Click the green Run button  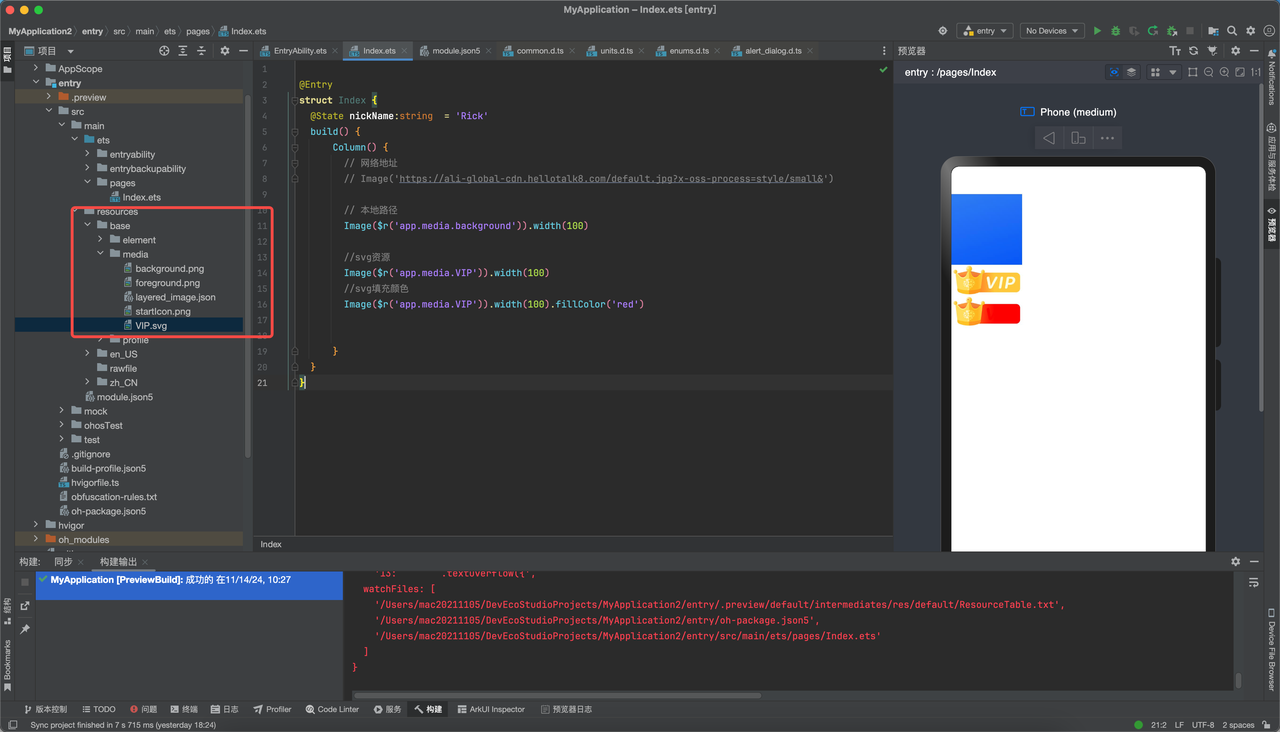pyautogui.click(x=1097, y=31)
